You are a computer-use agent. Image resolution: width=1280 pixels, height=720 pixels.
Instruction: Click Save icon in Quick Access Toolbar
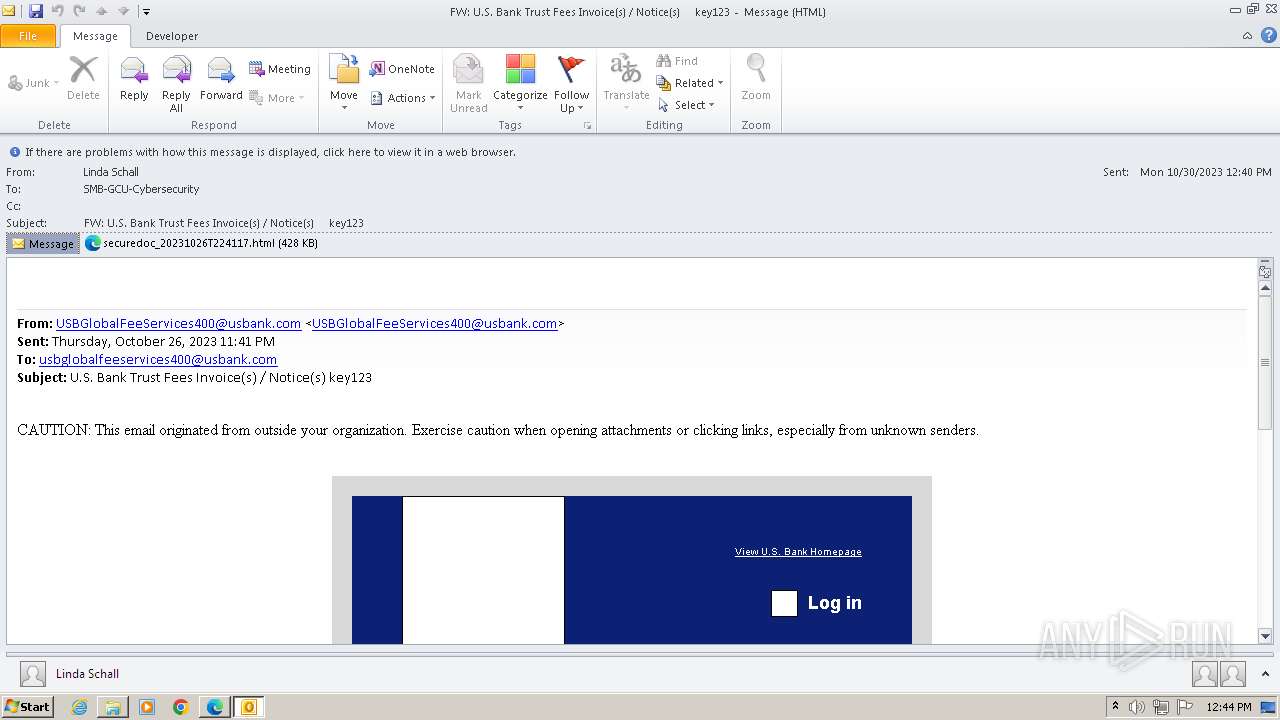click(x=36, y=11)
